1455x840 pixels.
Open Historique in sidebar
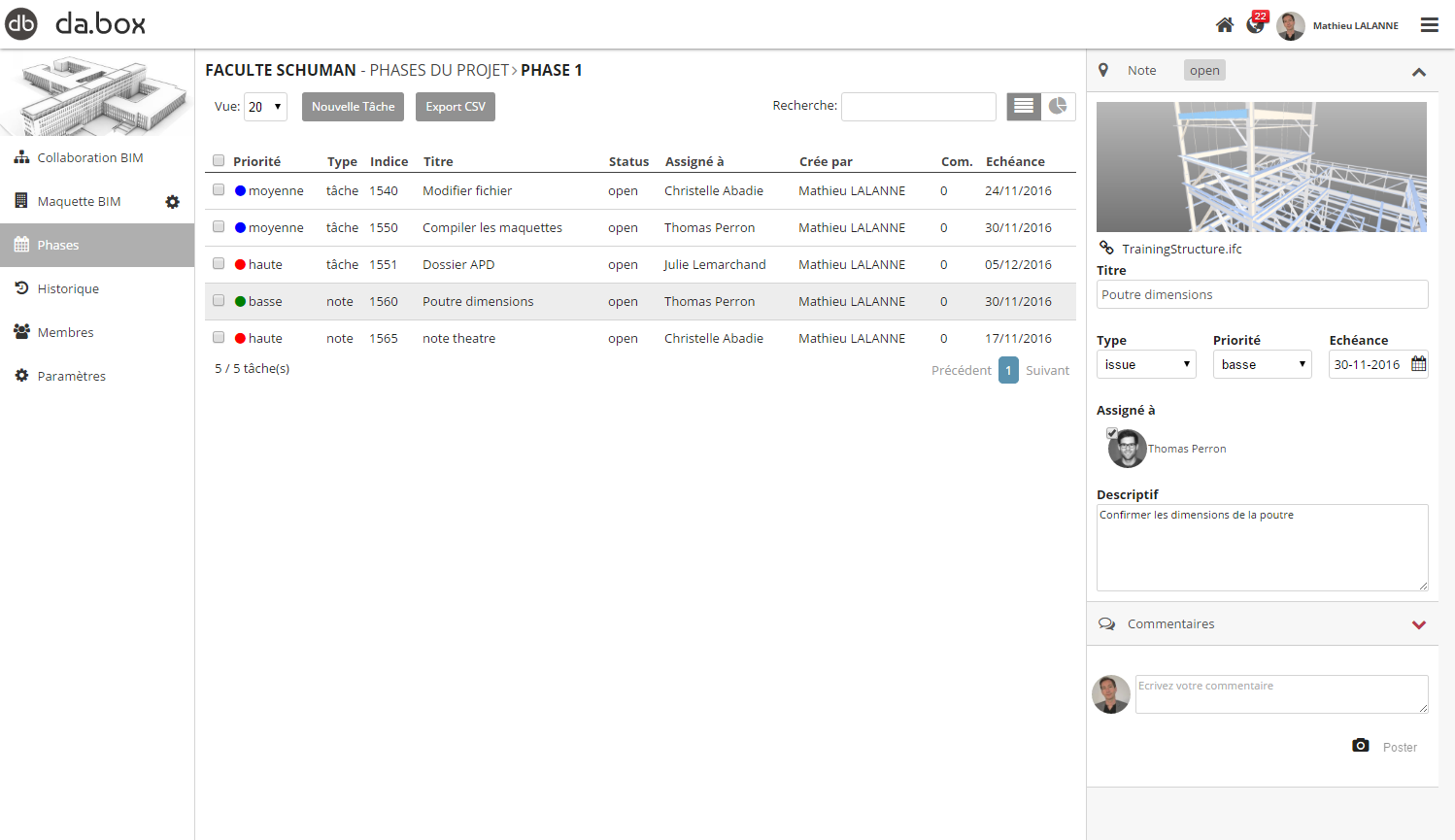68,288
